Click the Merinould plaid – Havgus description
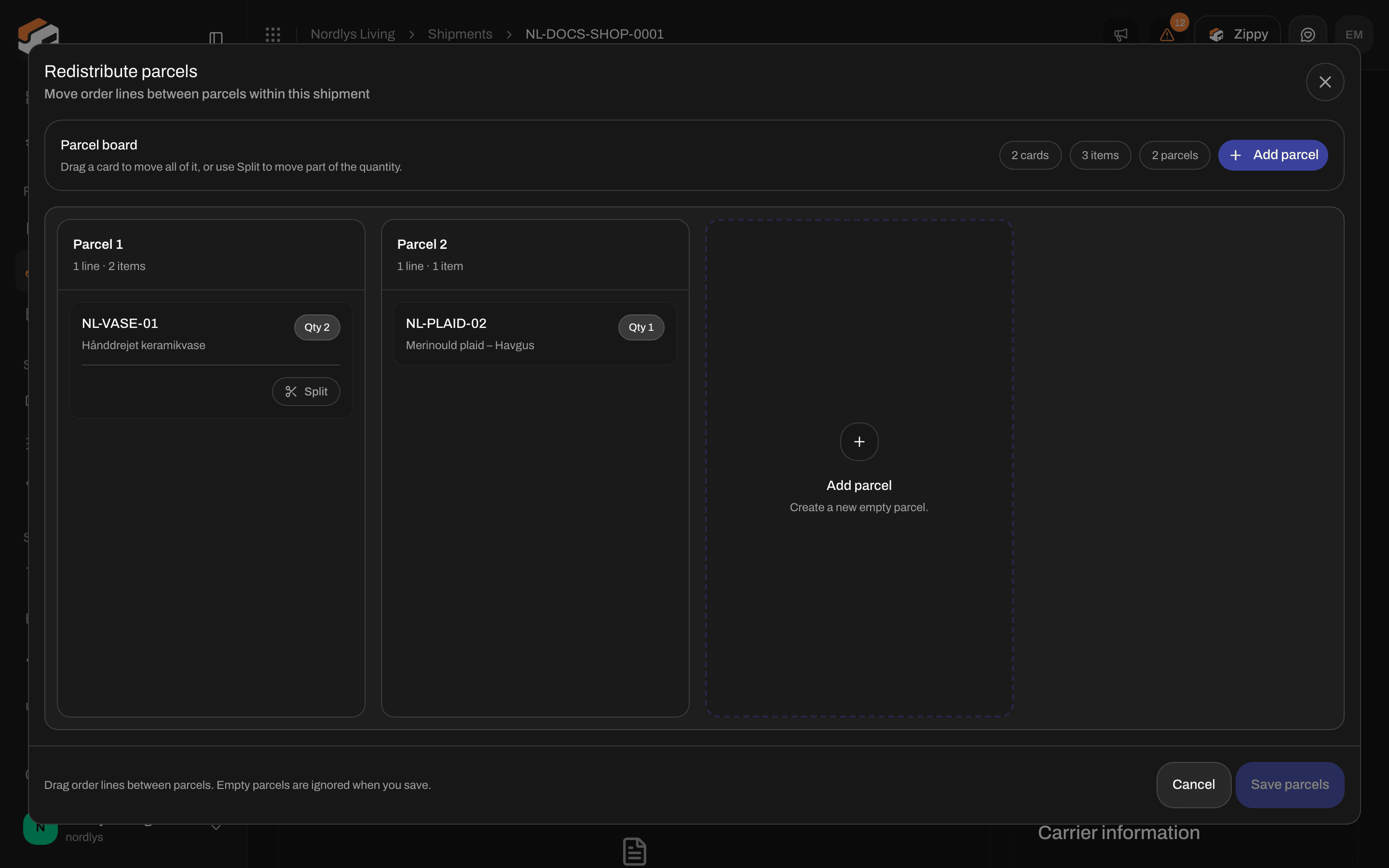This screenshot has width=1389, height=868. point(469,346)
